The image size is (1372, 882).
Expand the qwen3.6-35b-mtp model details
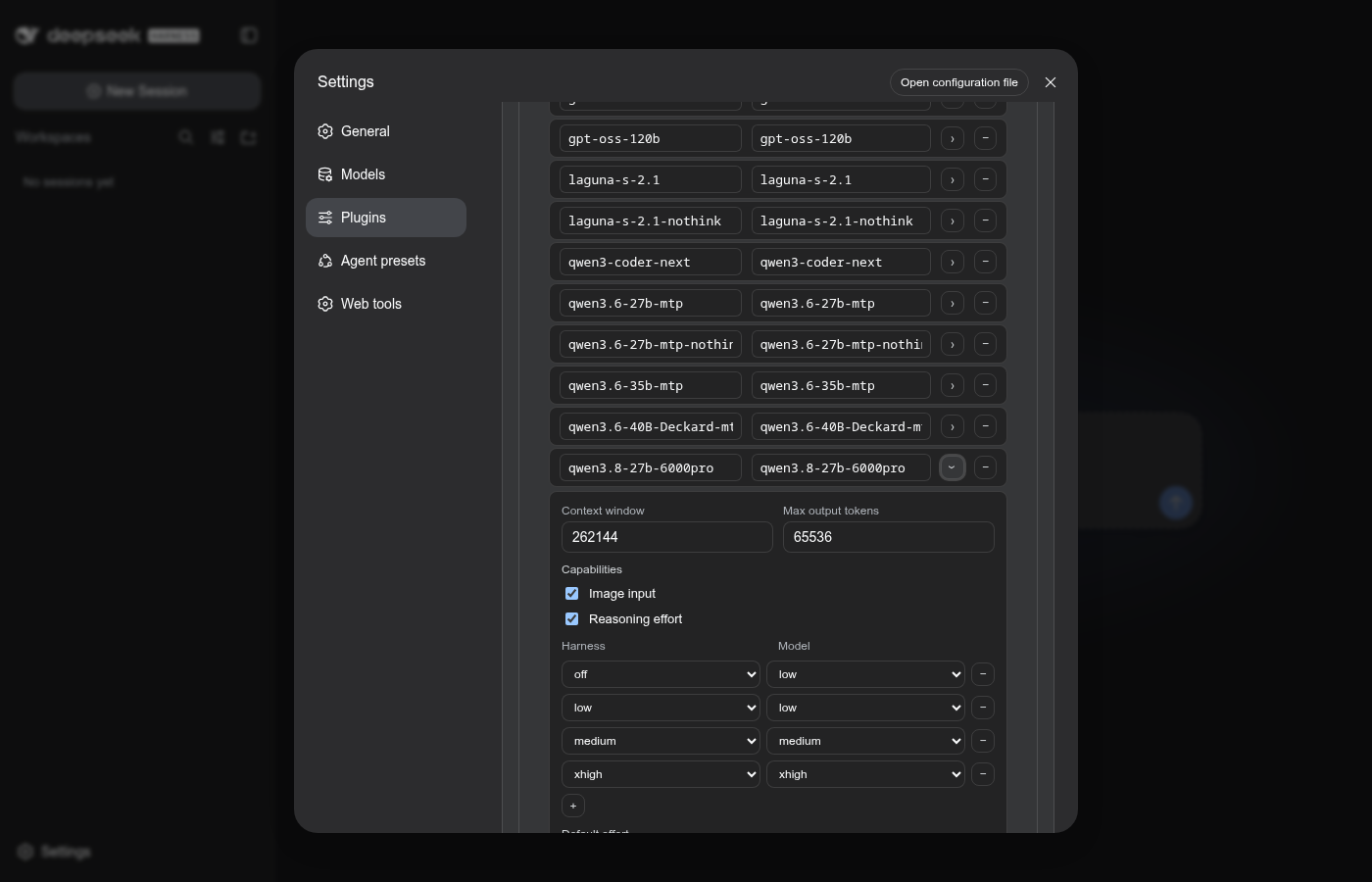coord(952,386)
